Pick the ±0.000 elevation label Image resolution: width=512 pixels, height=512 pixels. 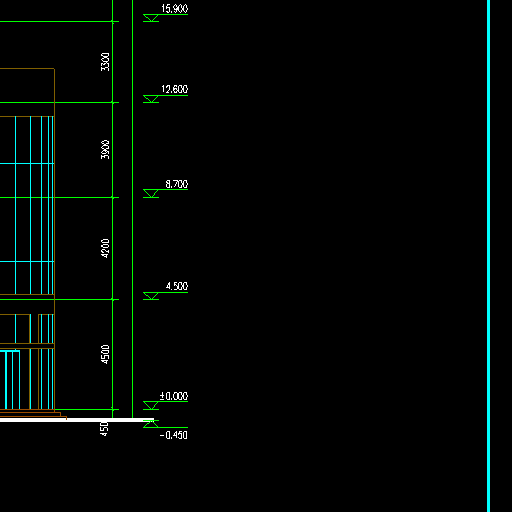(x=174, y=396)
